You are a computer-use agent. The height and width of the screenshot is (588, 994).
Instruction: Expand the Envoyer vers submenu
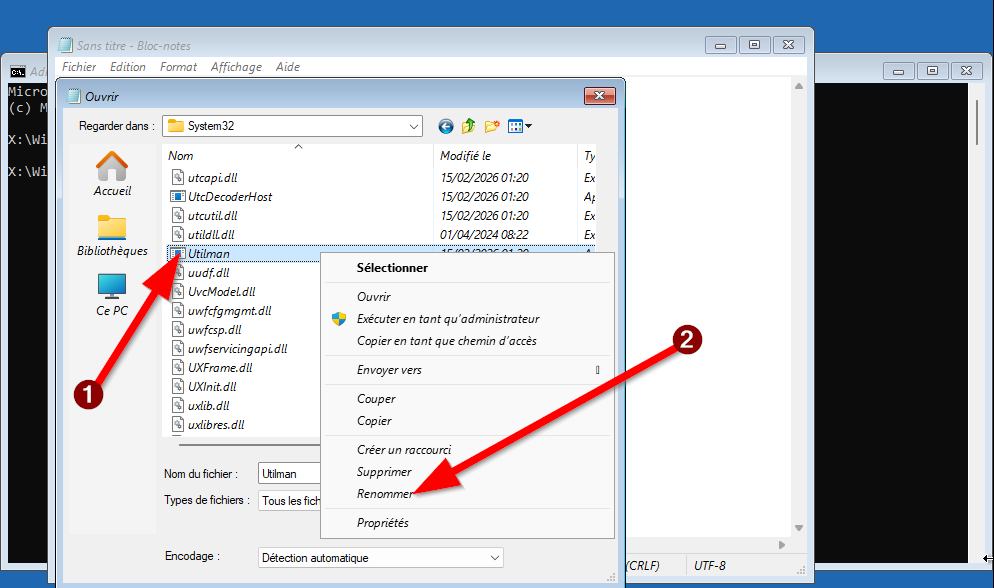tap(389, 370)
